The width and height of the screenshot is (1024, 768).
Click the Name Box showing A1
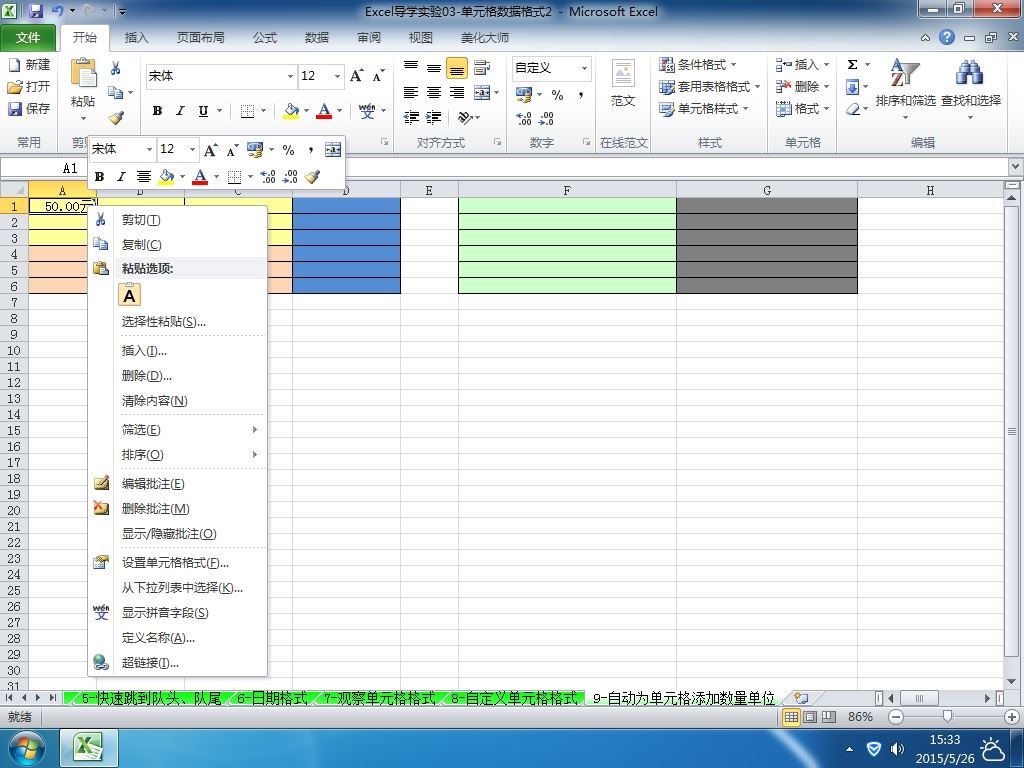(x=44, y=168)
